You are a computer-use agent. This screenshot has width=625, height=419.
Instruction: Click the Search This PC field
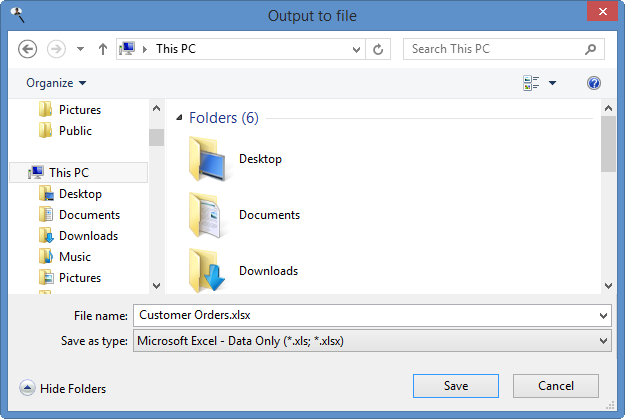pyautogui.click(x=493, y=49)
